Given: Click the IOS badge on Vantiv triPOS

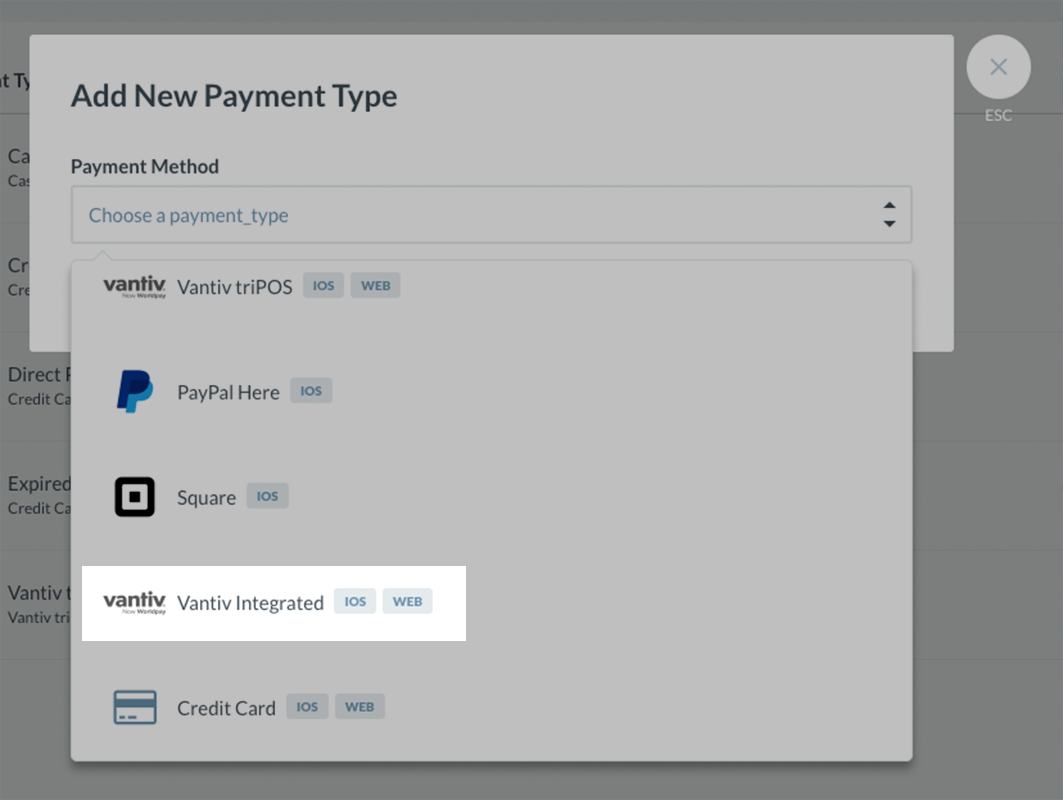Looking at the screenshot, I should click(323, 285).
